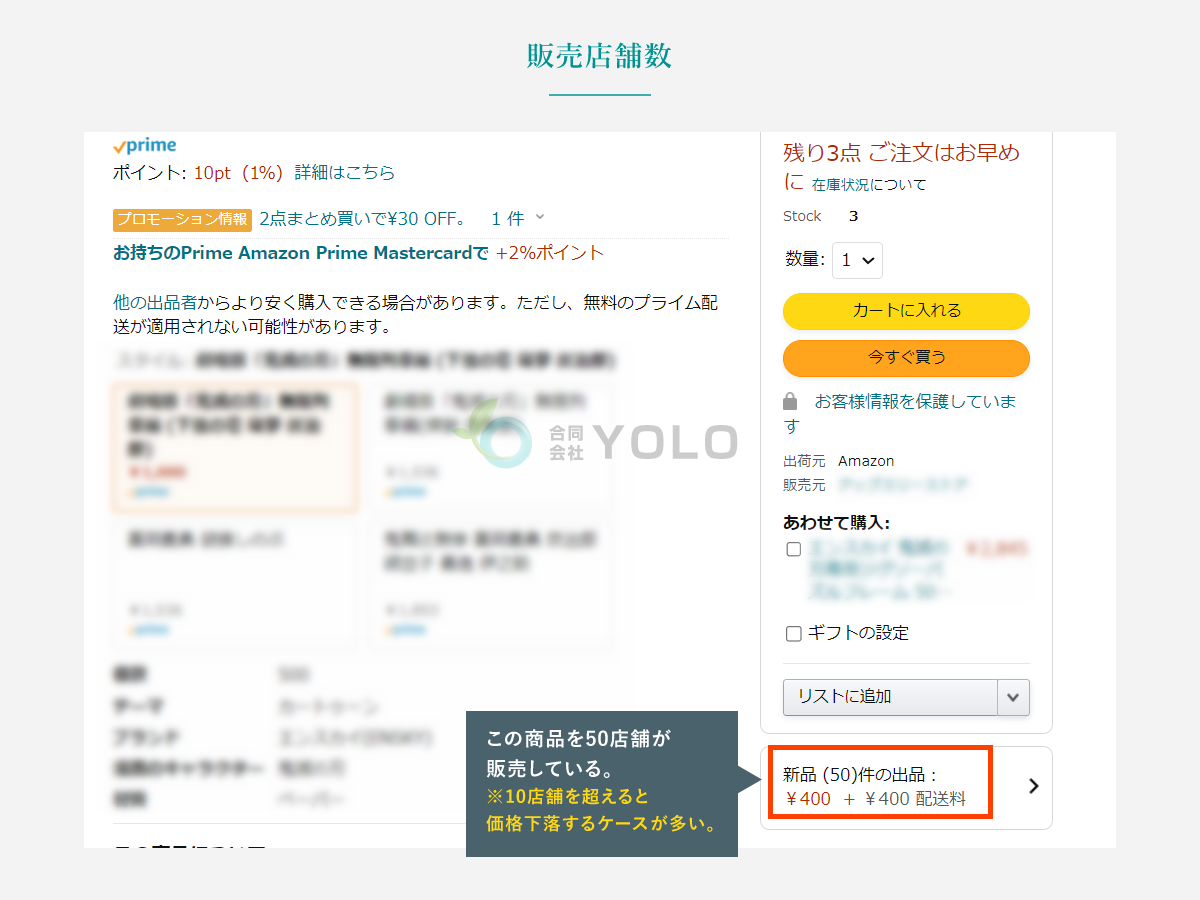Viewport: 1200px width, 900px height.
Task: Click the 10pt (1%) points value
Action: click(x=238, y=172)
